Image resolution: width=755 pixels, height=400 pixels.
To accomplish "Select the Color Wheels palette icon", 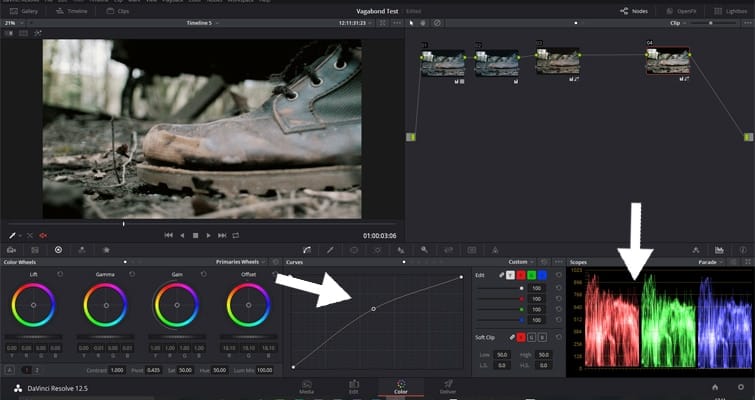I will tap(58, 249).
